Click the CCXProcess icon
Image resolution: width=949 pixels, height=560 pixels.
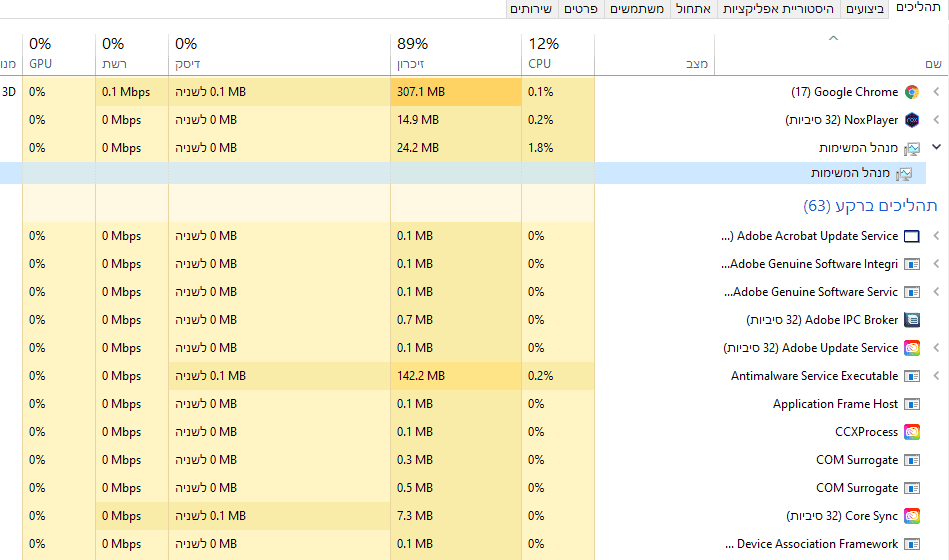(911, 432)
